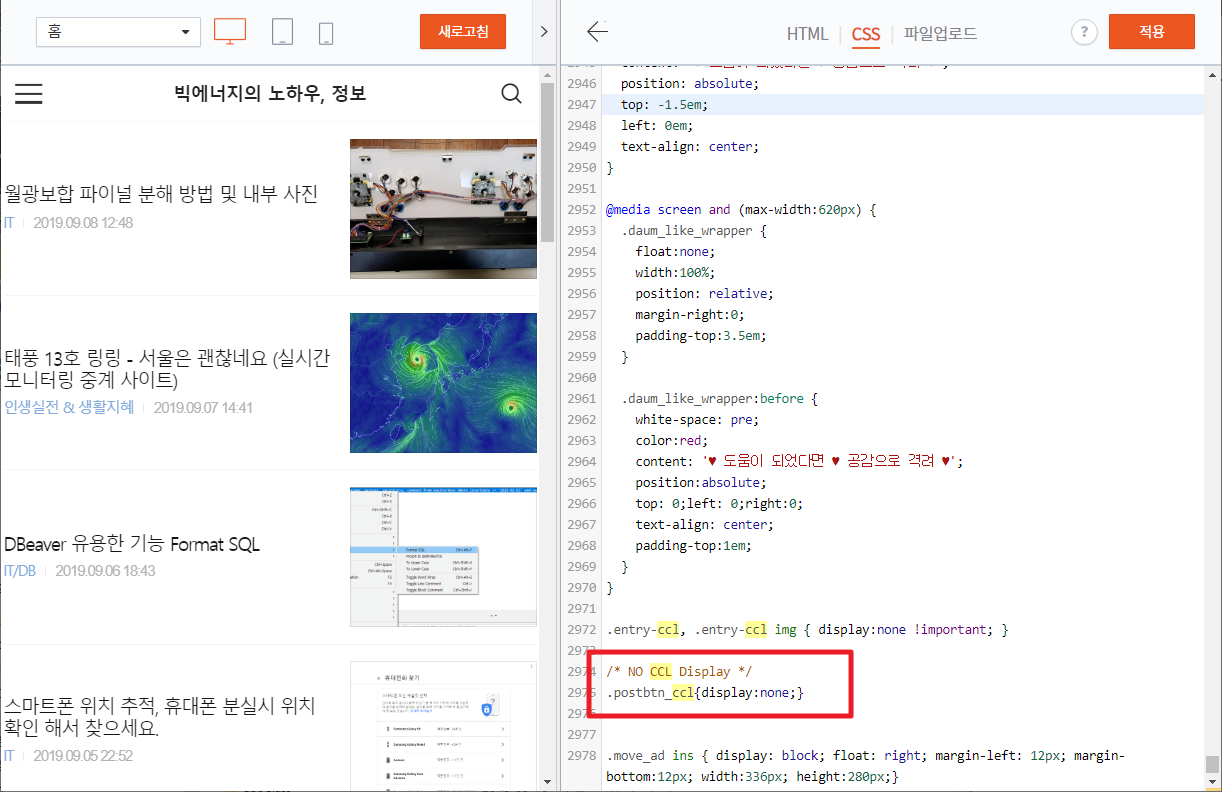Select the desktop preview icon
The image size is (1222, 792).
point(230,31)
